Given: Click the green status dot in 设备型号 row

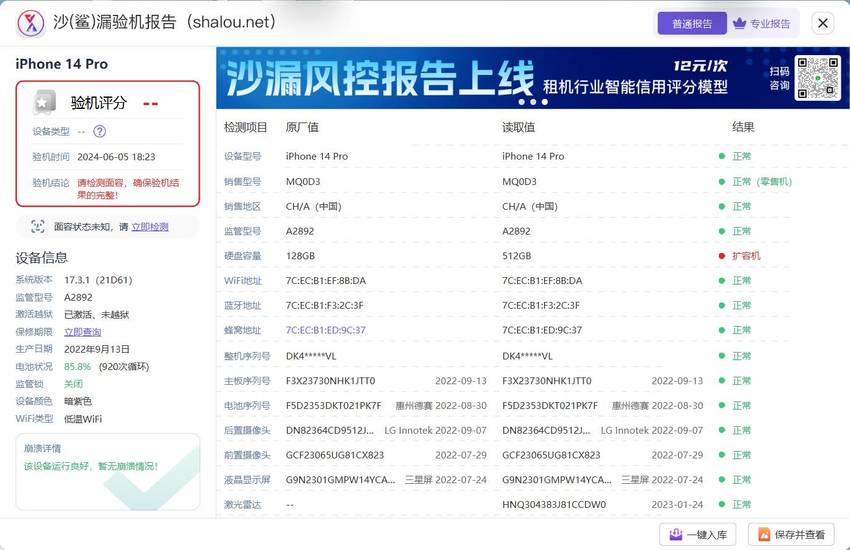Looking at the screenshot, I should pos(722,156).
